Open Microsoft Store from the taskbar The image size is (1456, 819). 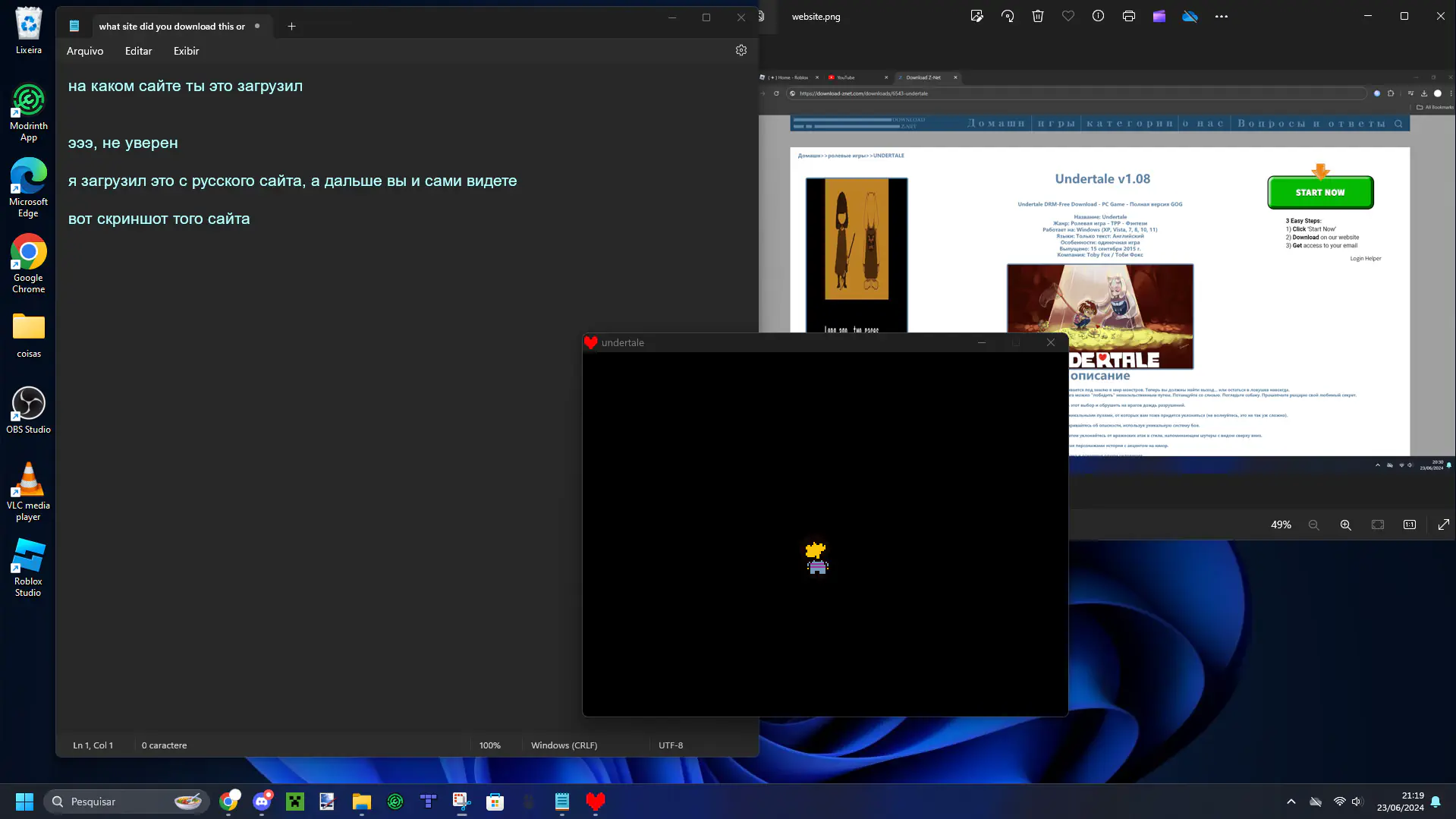(x=495, y=802)
